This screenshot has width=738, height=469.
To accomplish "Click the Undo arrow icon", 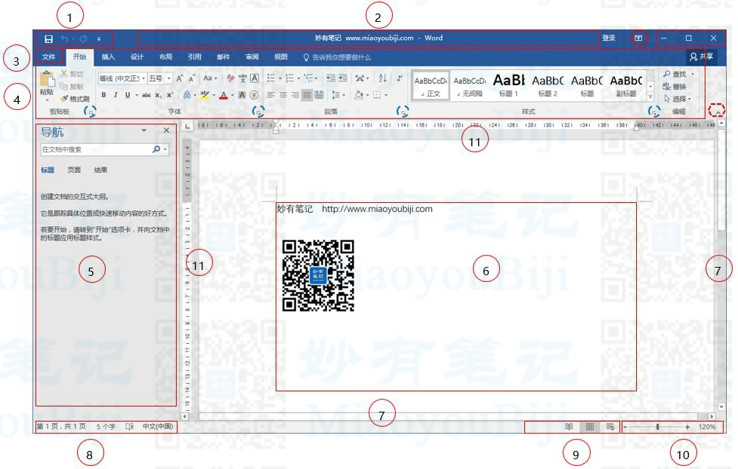I will click(x=64, y=39).
